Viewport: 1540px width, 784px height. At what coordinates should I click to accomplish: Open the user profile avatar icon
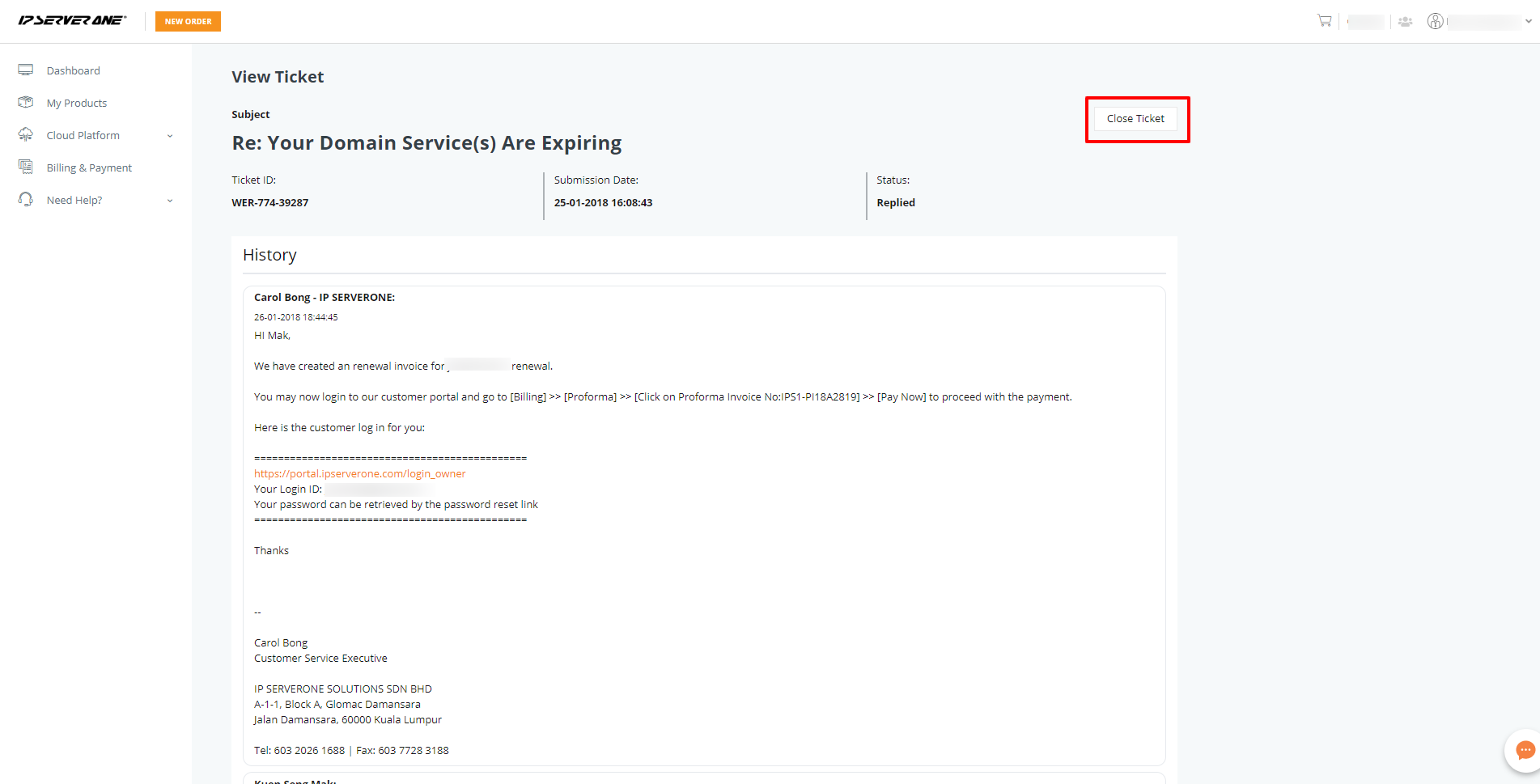pos(1435,21)
